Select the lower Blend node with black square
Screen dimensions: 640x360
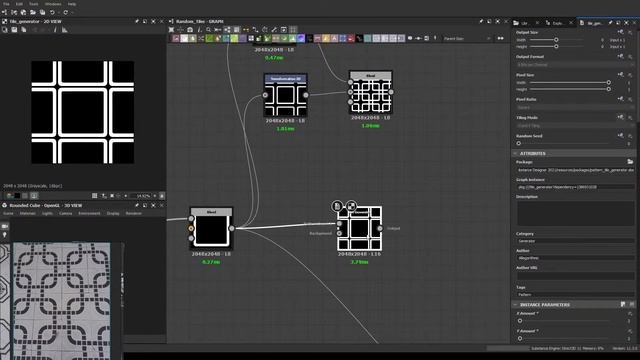pos(211,230)
